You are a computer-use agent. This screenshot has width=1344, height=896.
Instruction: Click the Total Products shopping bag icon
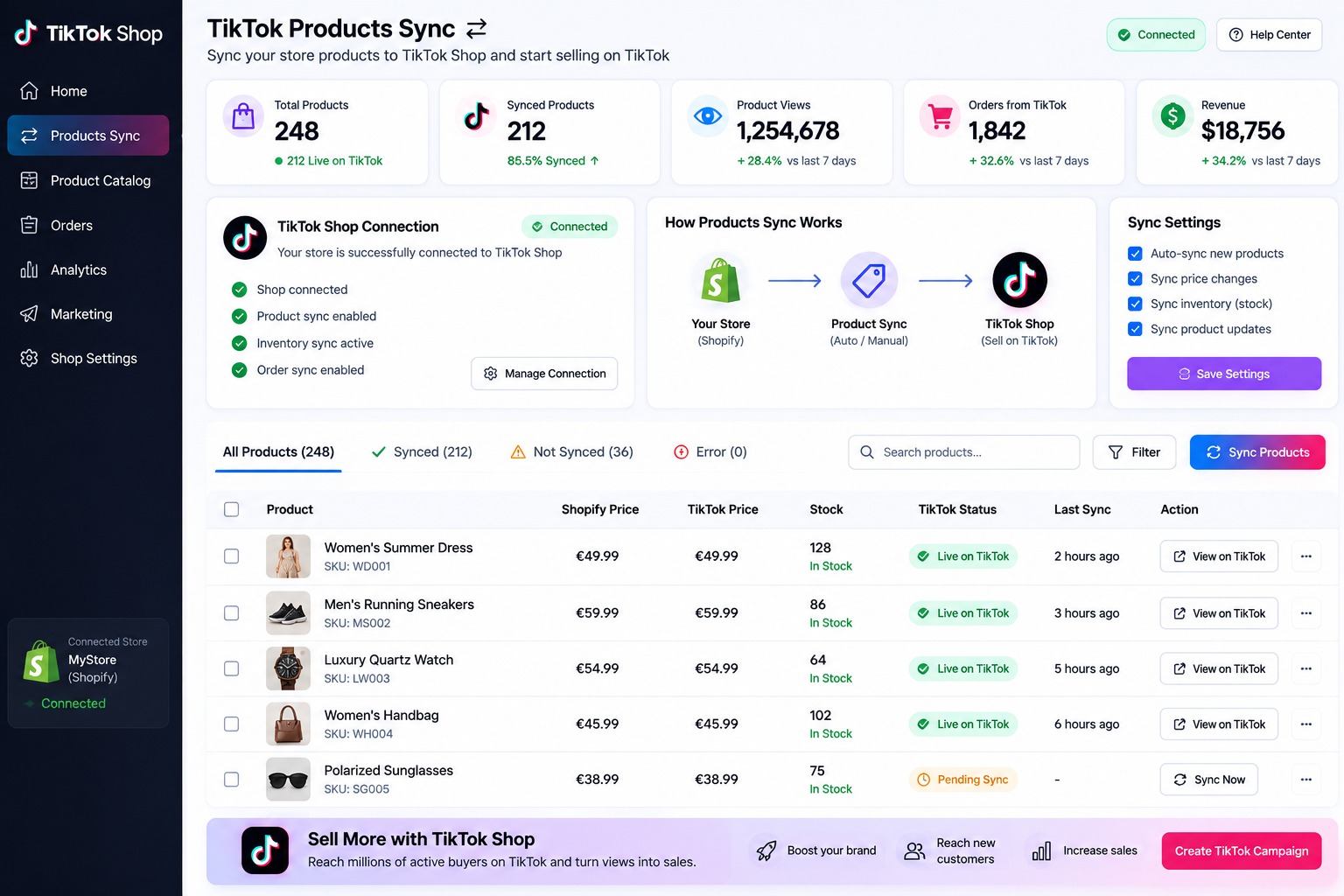pyautogui.click(x=243, y=116)
